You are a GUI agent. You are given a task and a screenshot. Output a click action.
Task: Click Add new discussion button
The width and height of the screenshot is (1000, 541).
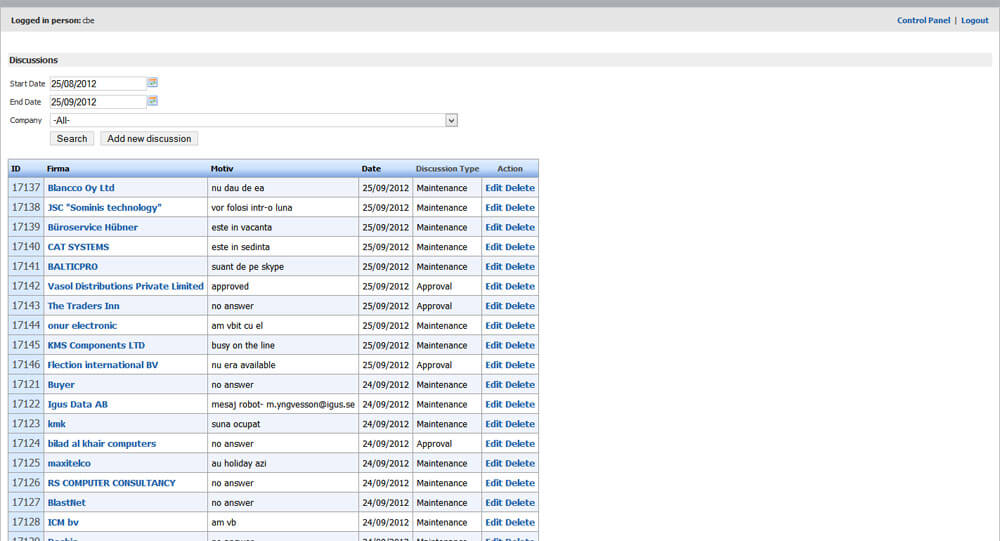(x=149, y=138)
